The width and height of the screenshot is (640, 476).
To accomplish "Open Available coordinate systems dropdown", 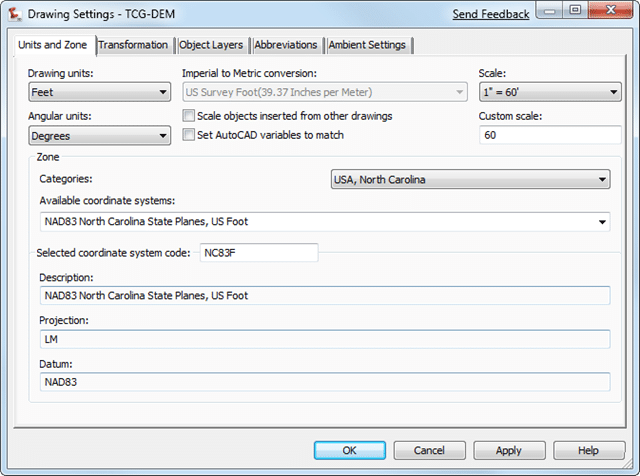I will (x=325, y=222).
